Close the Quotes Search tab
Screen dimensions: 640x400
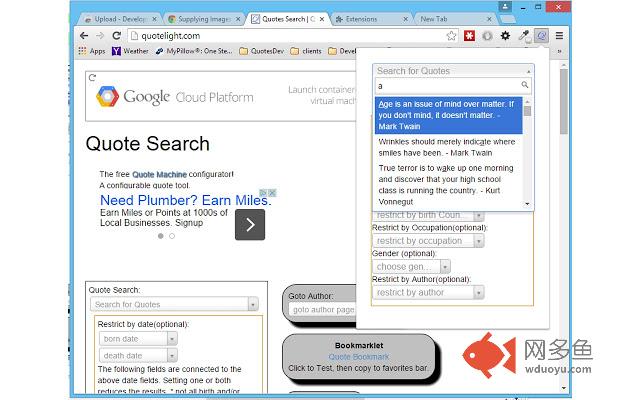point(322,19)
